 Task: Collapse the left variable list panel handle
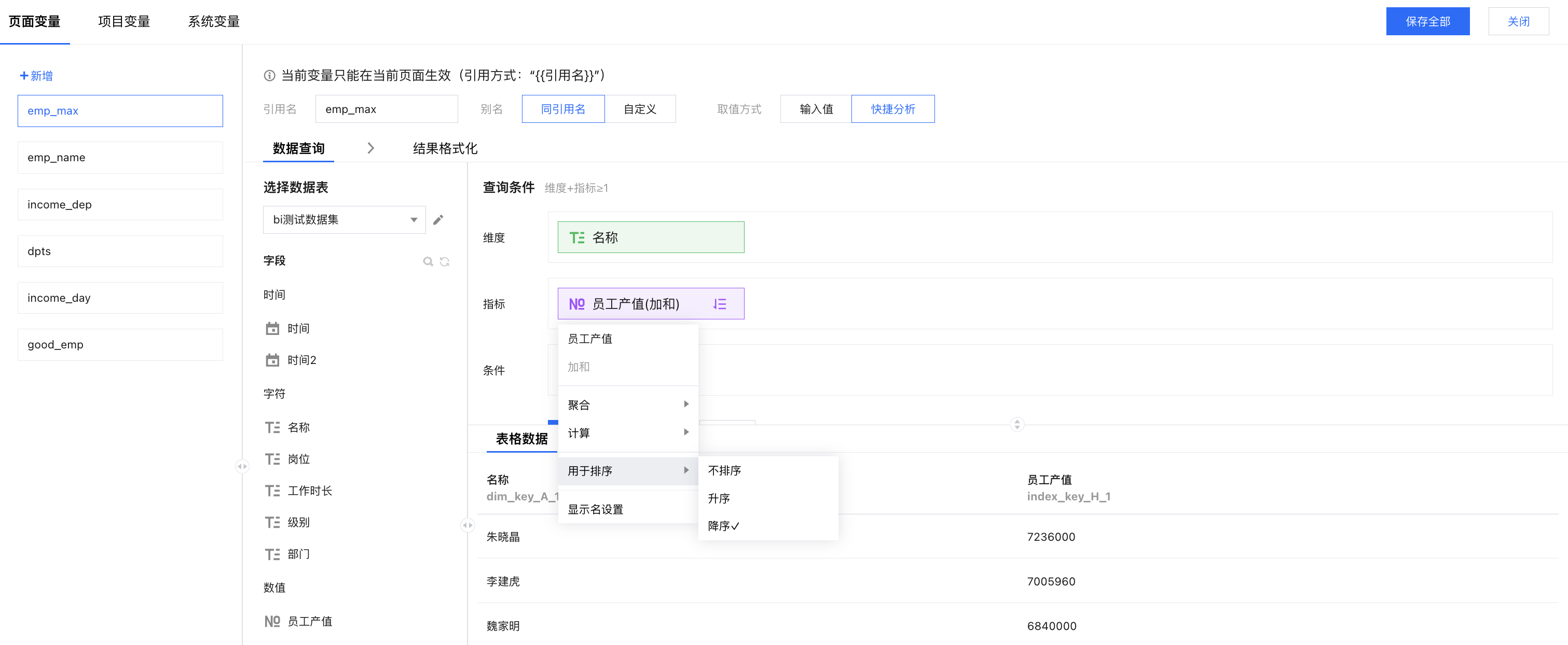(x=242, y=467)
